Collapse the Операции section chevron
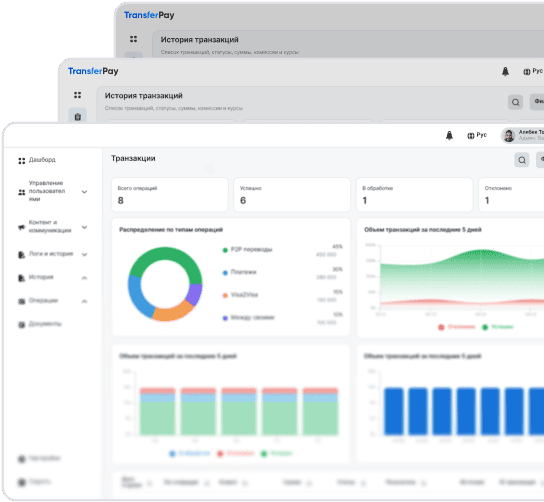 (84, 301)
